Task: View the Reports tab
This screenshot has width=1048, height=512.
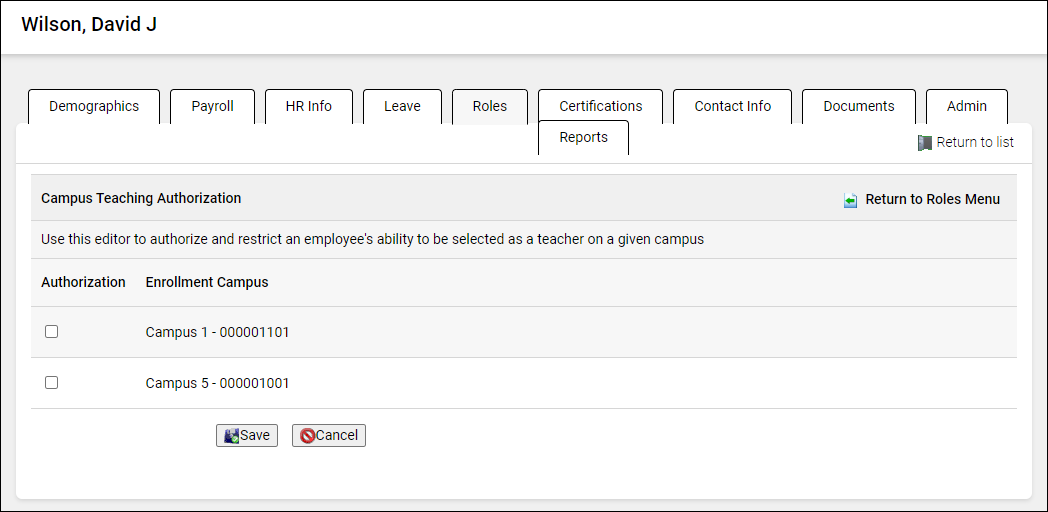Action: point(583,138)
